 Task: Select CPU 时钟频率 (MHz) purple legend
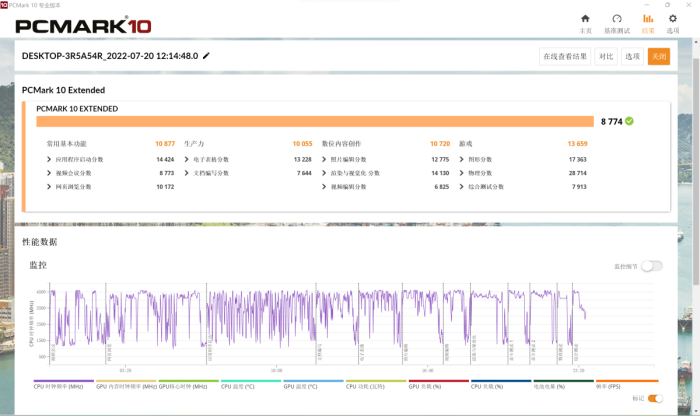pyautogui.click(x=63, y=384)
